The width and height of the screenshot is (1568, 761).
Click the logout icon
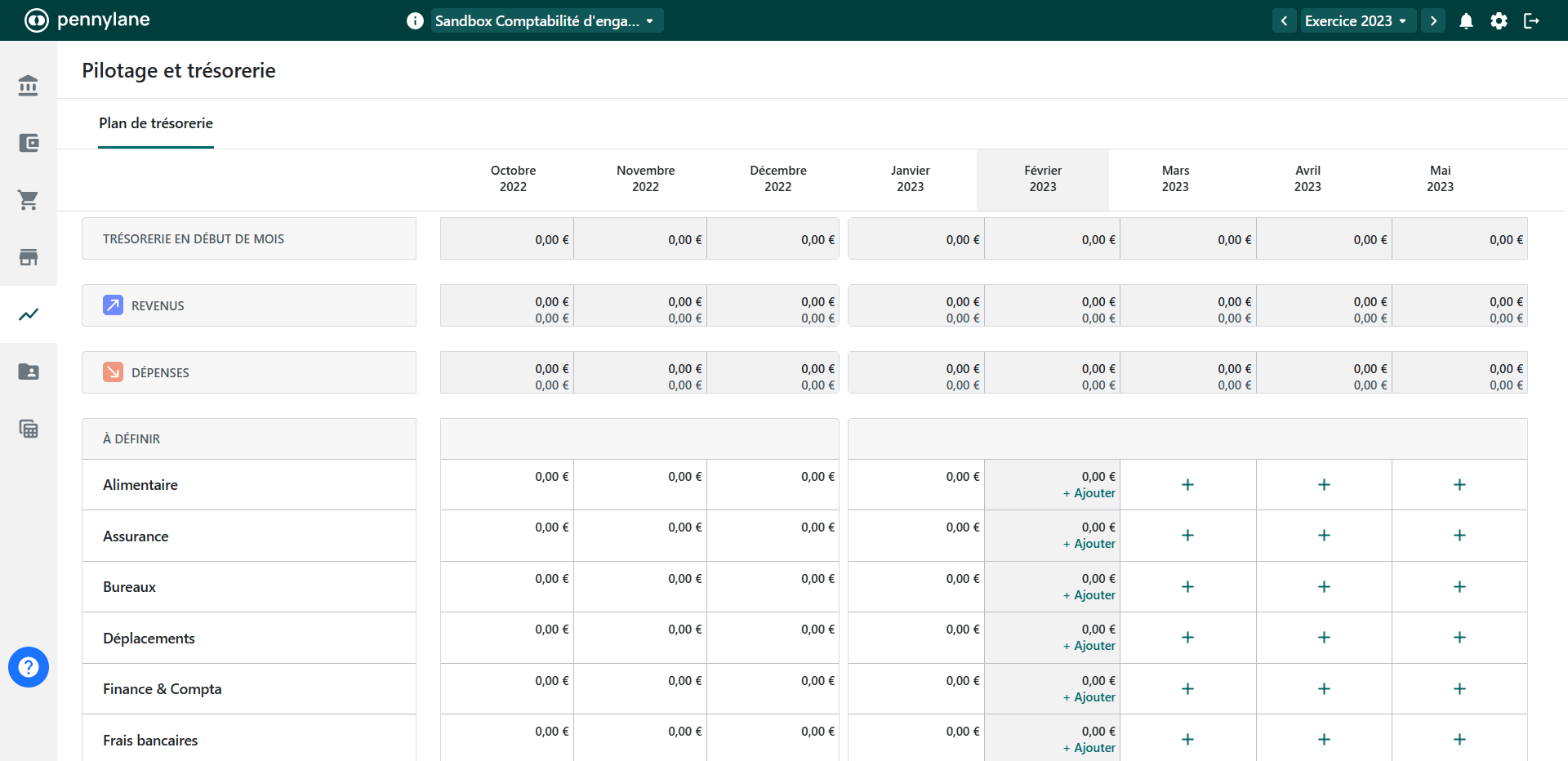[x=1531, y=21]
